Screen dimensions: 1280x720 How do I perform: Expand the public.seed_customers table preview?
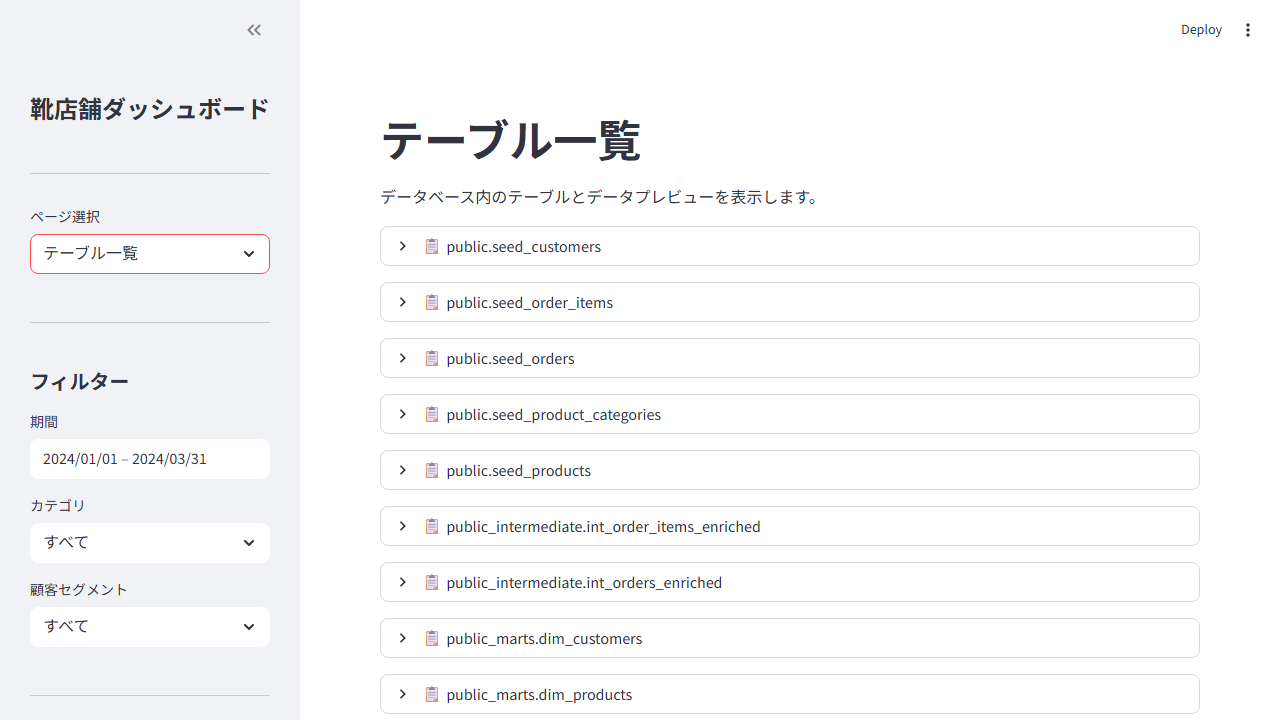403,246
